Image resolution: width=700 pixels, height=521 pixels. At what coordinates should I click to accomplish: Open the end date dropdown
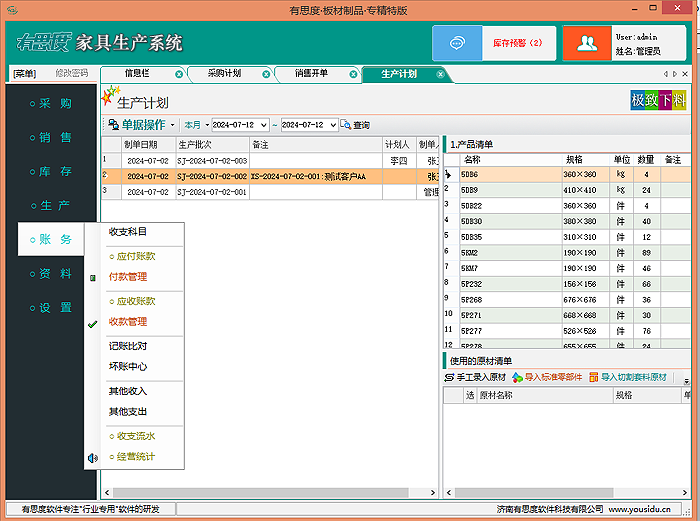[x=333, y=125]
